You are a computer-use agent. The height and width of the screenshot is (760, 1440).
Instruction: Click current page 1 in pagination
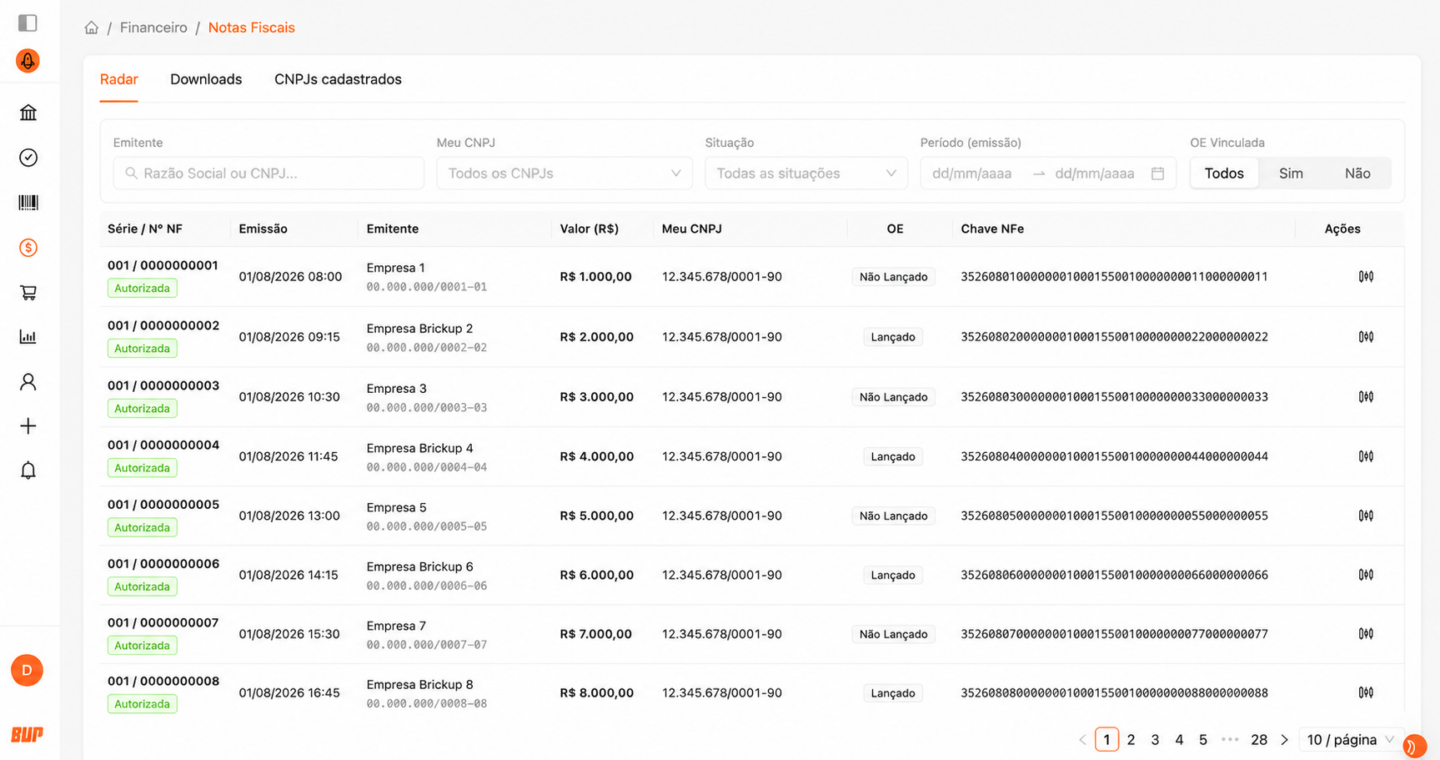pyautogui.click(x=1107, y=740)
